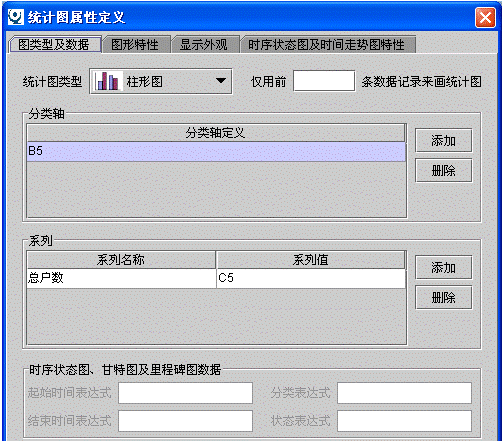Screen dimensions: 502x441
Task: Switch to the 显示外观 tab
Action: click(x=204, y=44)
